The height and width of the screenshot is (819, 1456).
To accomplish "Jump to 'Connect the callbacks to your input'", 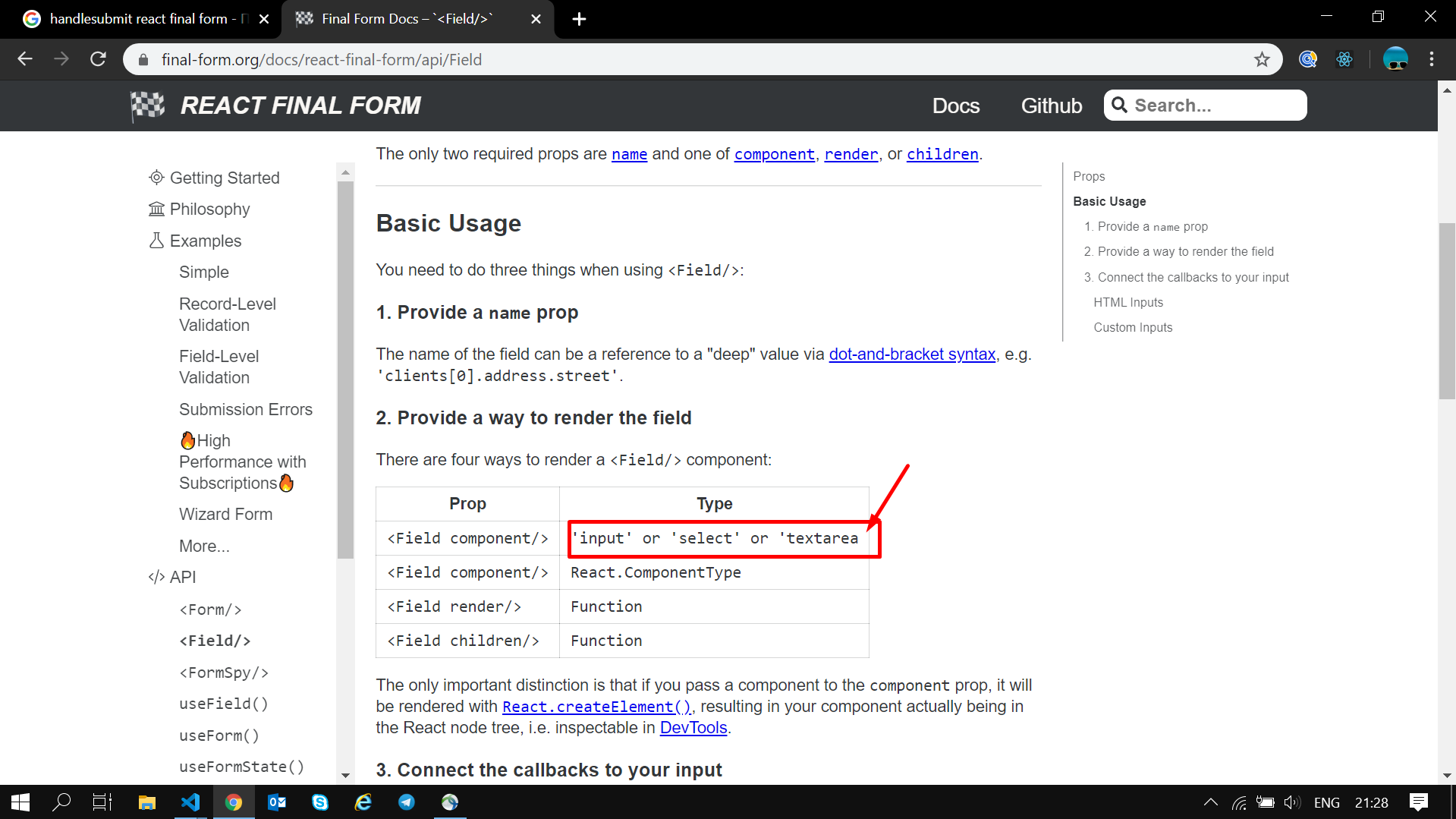I will (x=1187, y=277).
